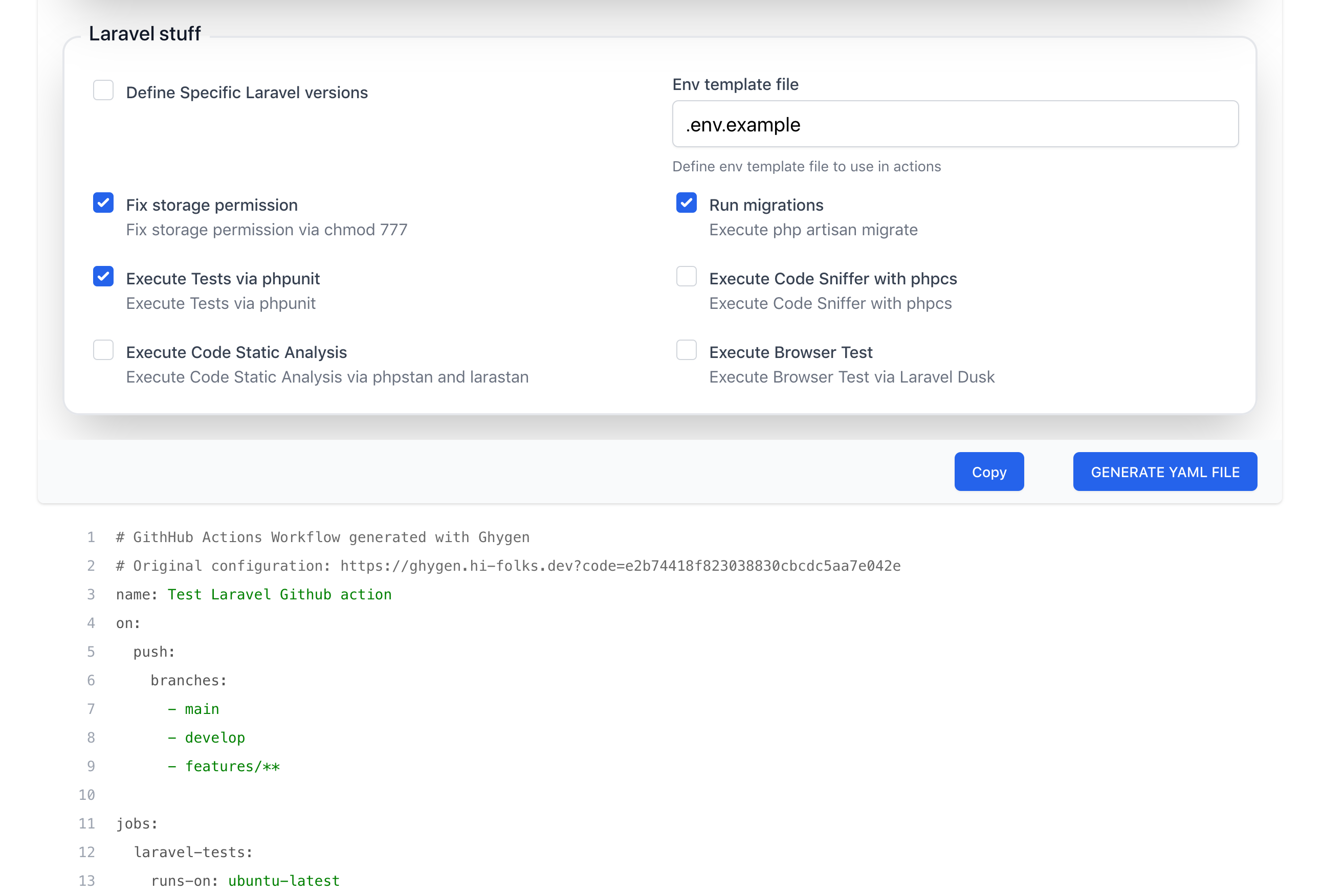The image size is (1323, 896).
Task: Uncheck Fix storage permission checkbox
Action: coord(103,203)
